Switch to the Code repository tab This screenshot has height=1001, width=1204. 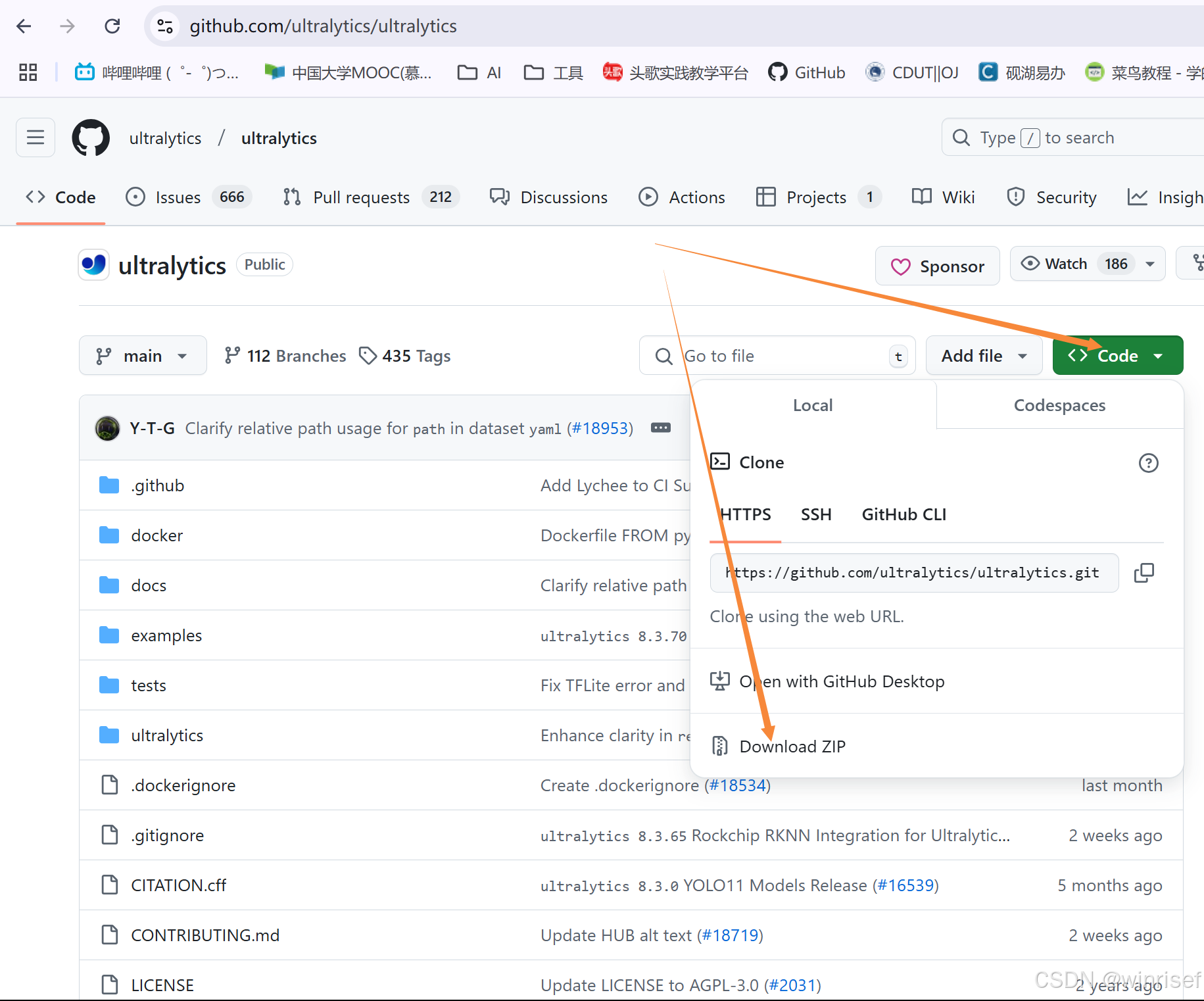[x=60, y=197]
